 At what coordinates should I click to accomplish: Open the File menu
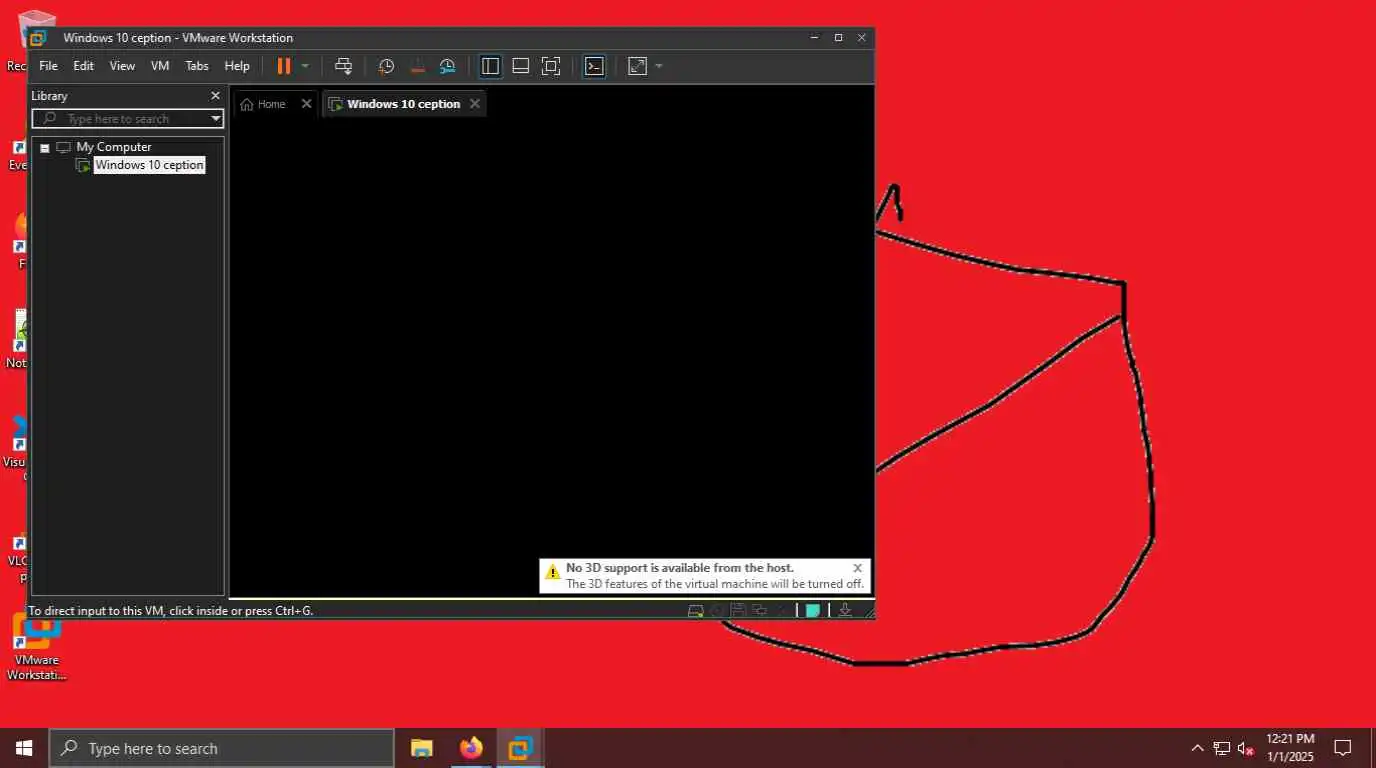pos(48,66)
